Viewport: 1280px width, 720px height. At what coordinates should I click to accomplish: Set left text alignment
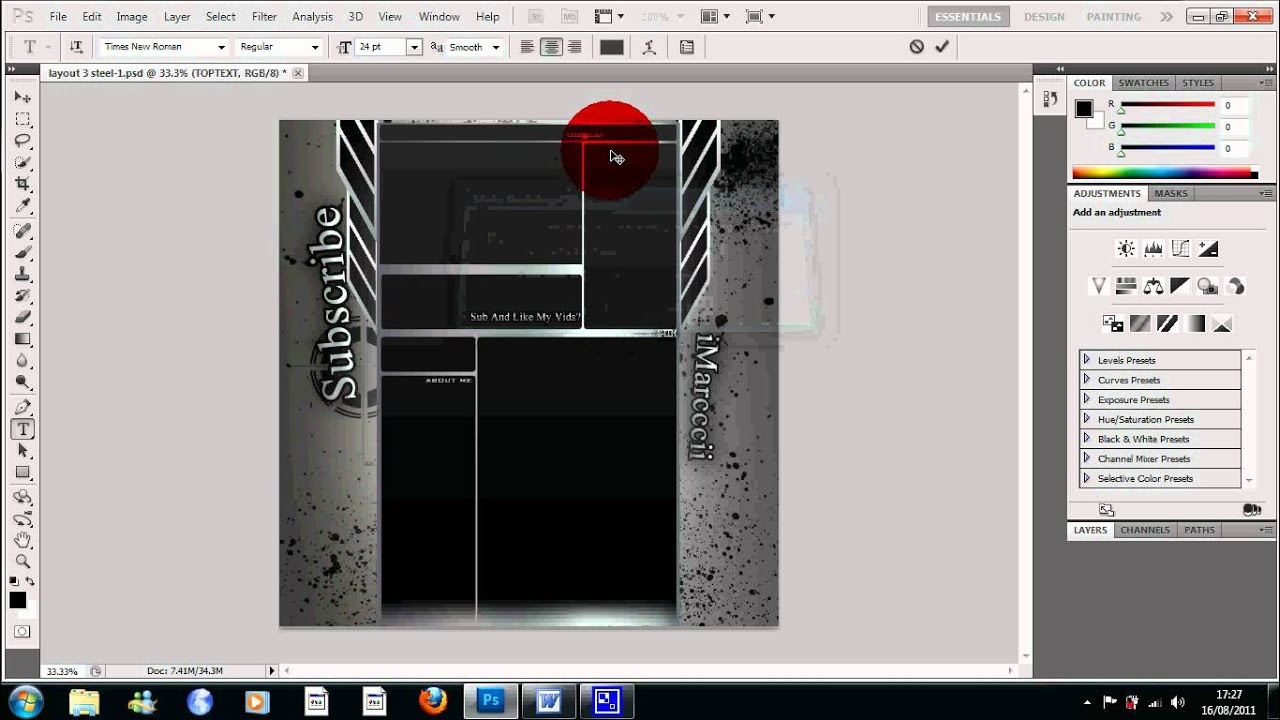527,47
